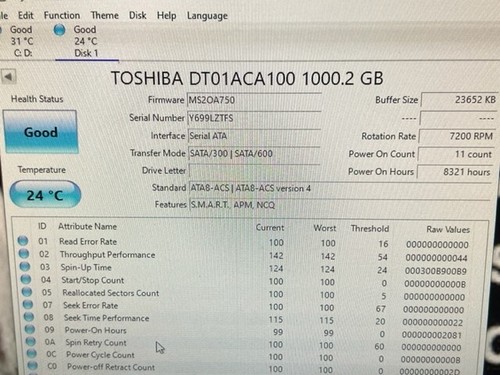Click the Threshold column header
Image resolution: width=500 pixels, height=375 pixels.
(370, 229)
